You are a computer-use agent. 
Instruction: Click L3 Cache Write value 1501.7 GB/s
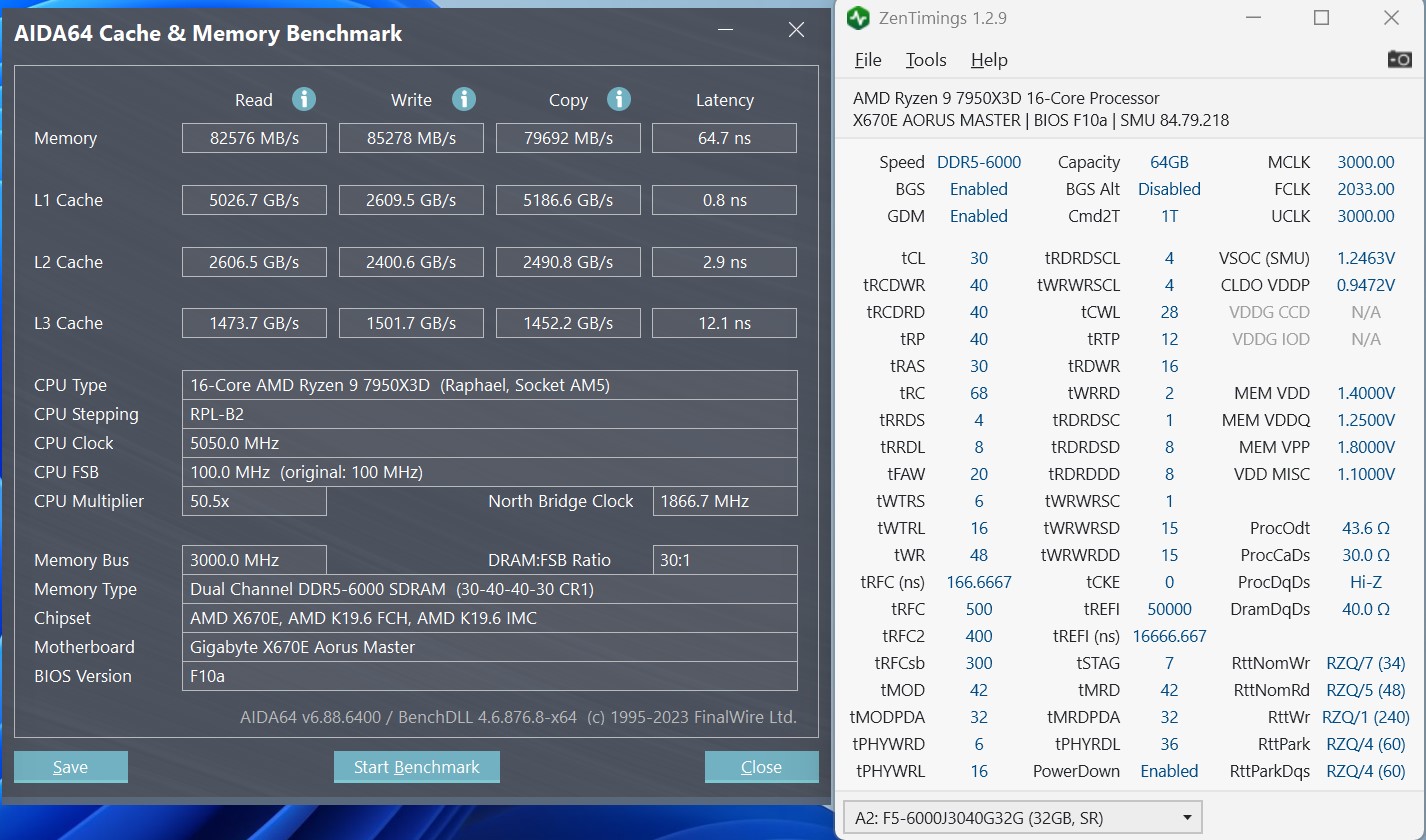point(411,323)
